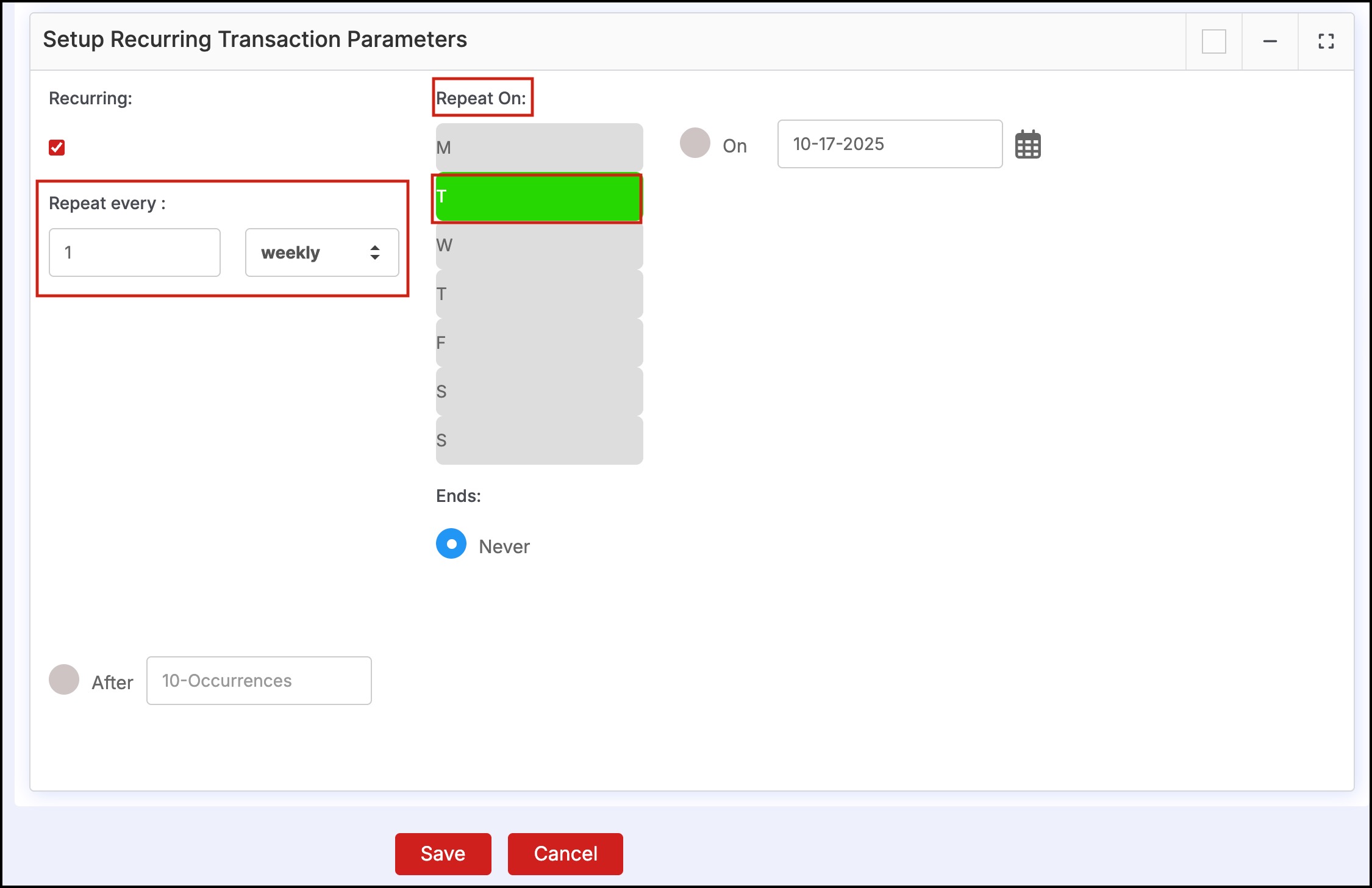Toggle Monday in Repeat On list
Screen dimensions: 1372x888
tap(539, 148)
